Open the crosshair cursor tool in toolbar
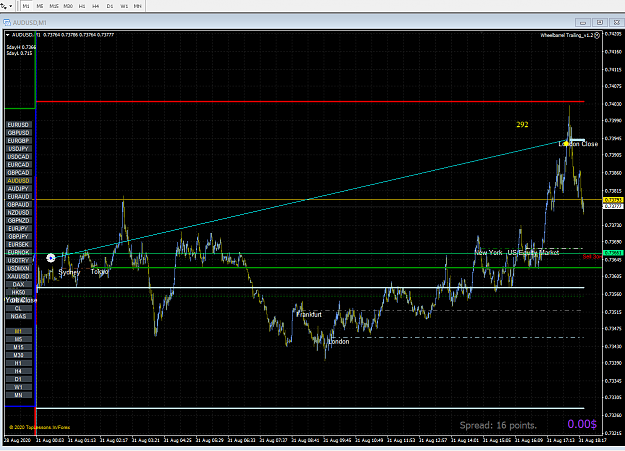The width and height of the screenshot is (625, 451). pyautogui.click(x=4, y=6)
